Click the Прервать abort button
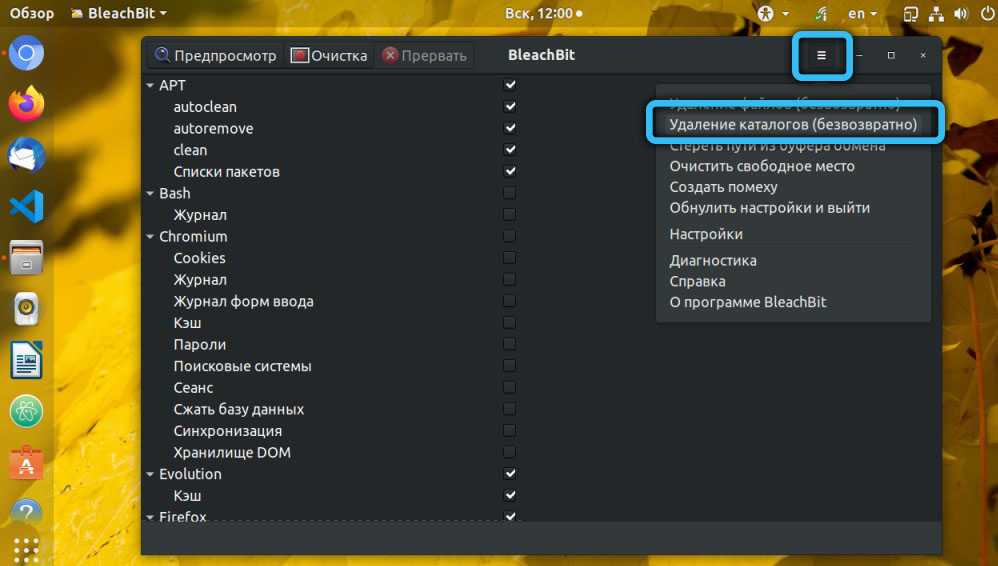998x566 pixels. pos(425,55)
